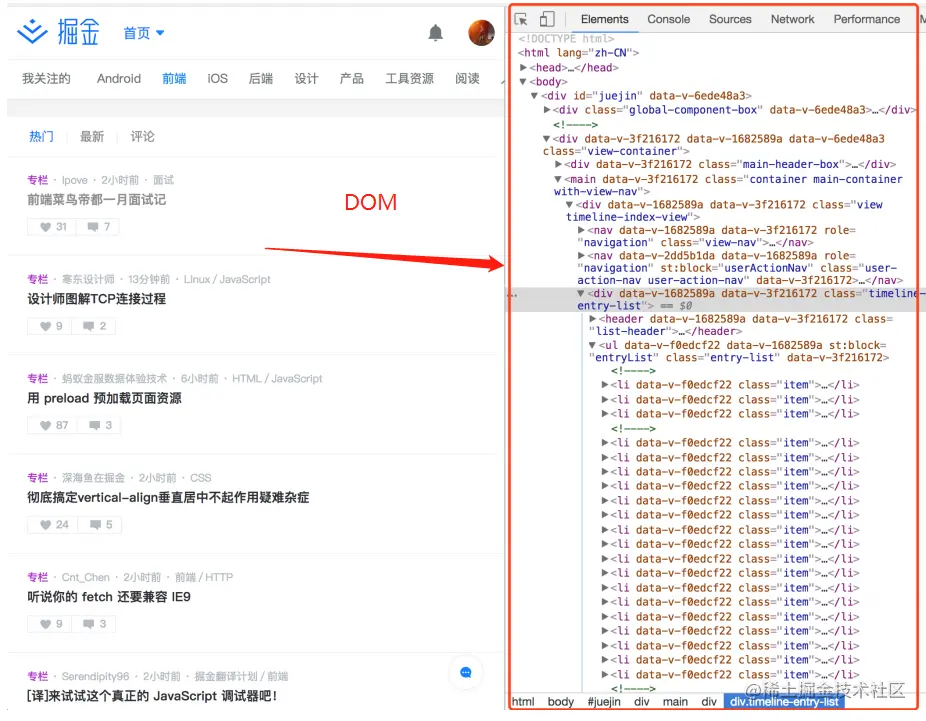Switch to the Performance tab
This screenshot has width=926, height=721.
pyautogui.click(x=866, y=19)
